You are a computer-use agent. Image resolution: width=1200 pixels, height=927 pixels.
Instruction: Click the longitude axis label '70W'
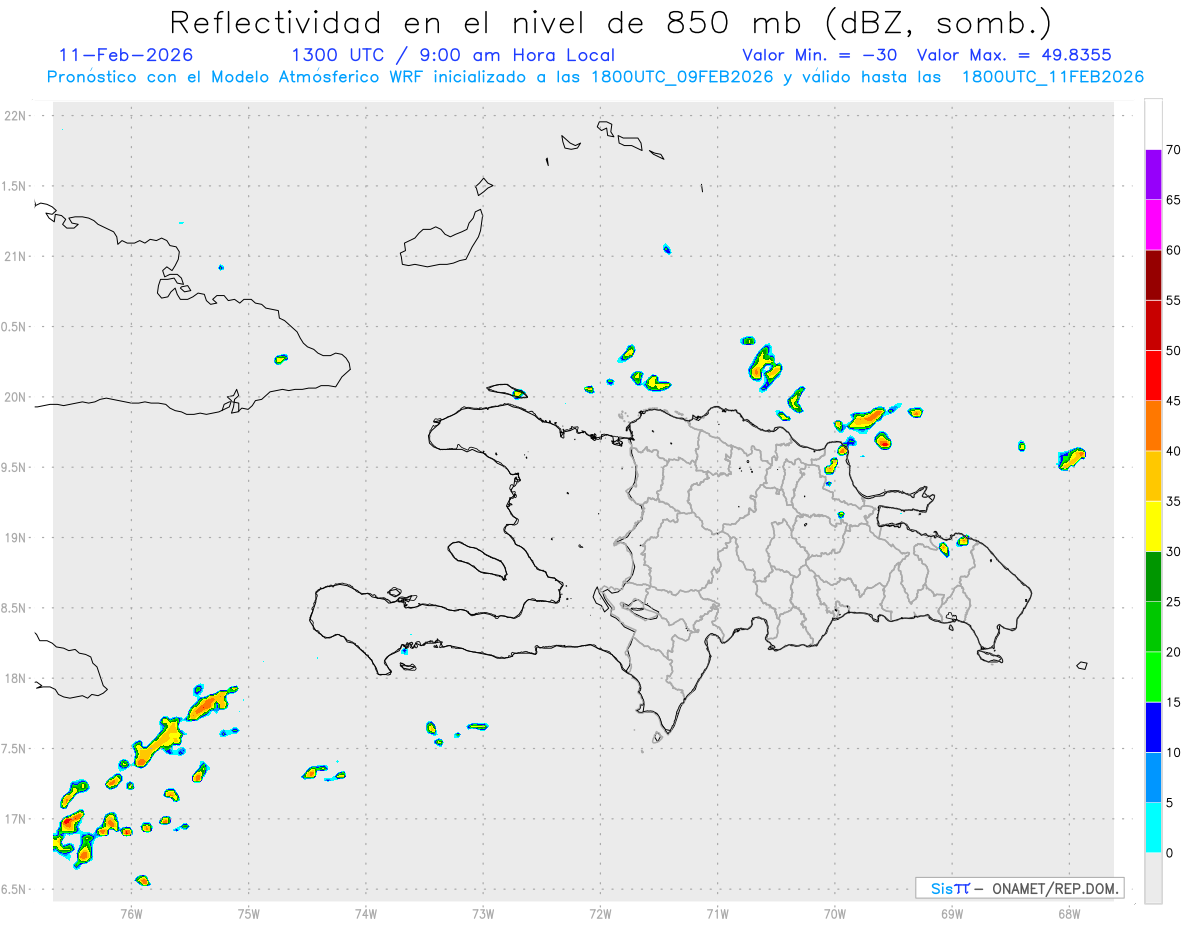tap(835, 912)
